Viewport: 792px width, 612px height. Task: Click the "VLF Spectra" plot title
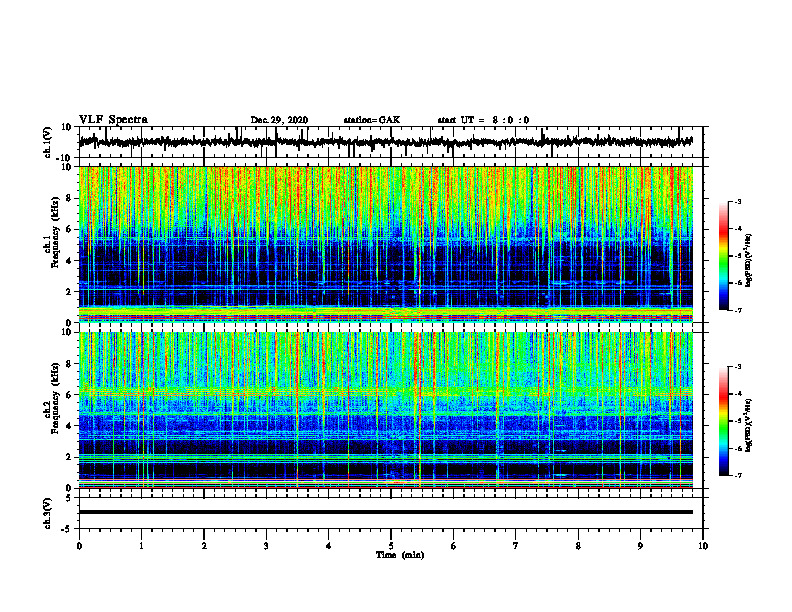click(x=113, y=120)
